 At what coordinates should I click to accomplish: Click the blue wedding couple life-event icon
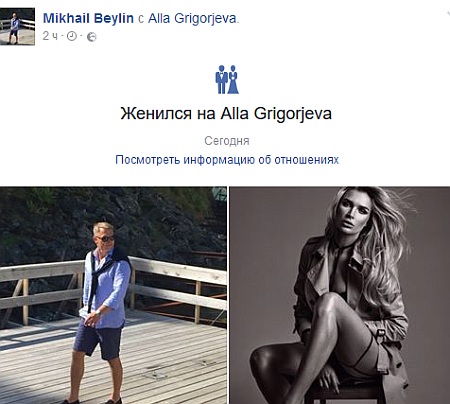pyautogui.click(x=227, y=79)
